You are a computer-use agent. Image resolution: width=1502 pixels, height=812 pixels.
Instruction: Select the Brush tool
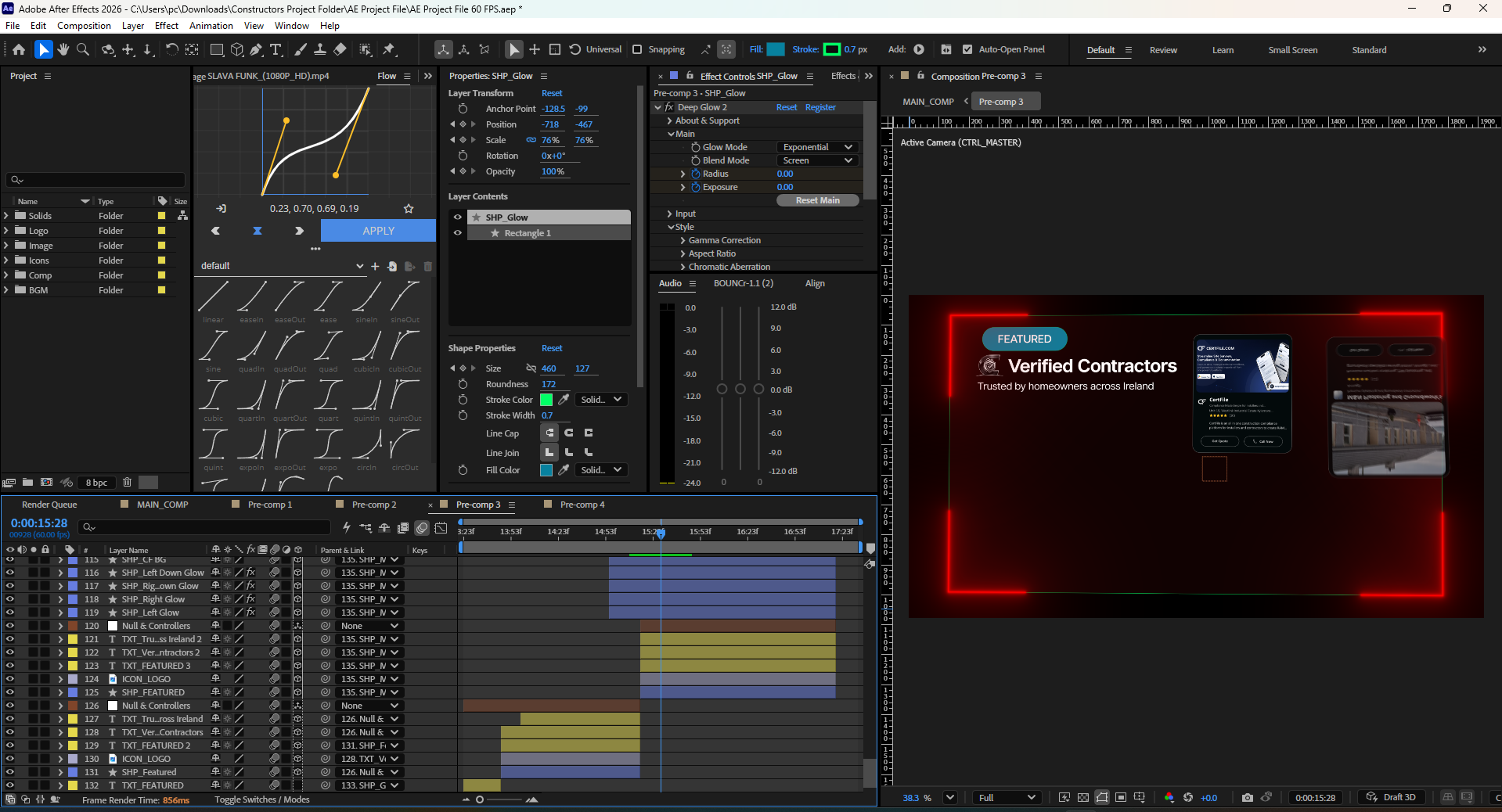[x=300, y=49]
